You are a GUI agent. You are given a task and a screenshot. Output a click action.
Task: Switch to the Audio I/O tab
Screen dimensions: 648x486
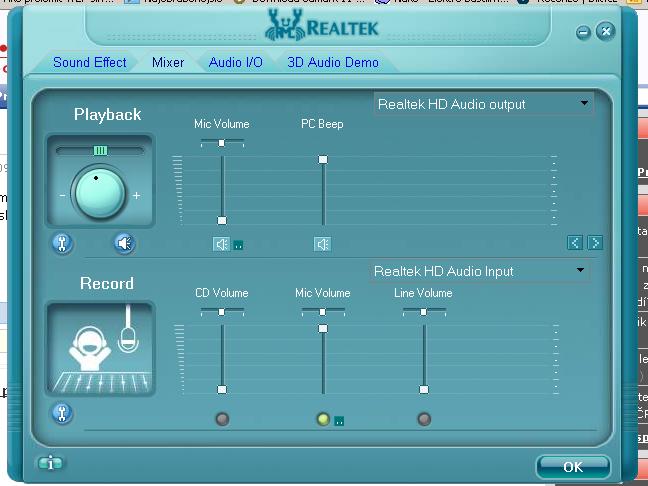click(236, 62)
